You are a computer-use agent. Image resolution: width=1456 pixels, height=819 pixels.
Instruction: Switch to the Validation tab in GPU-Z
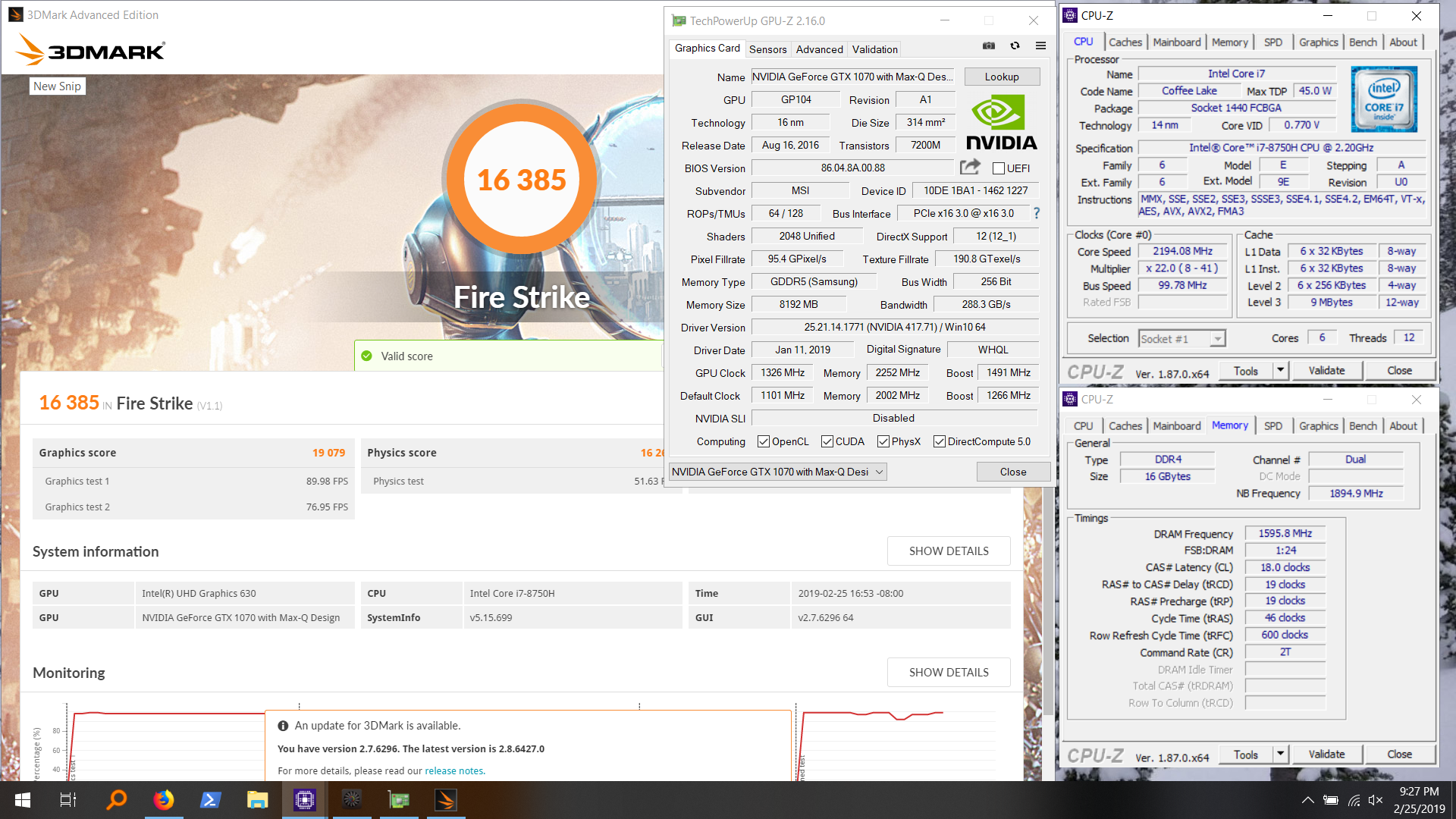874,49
